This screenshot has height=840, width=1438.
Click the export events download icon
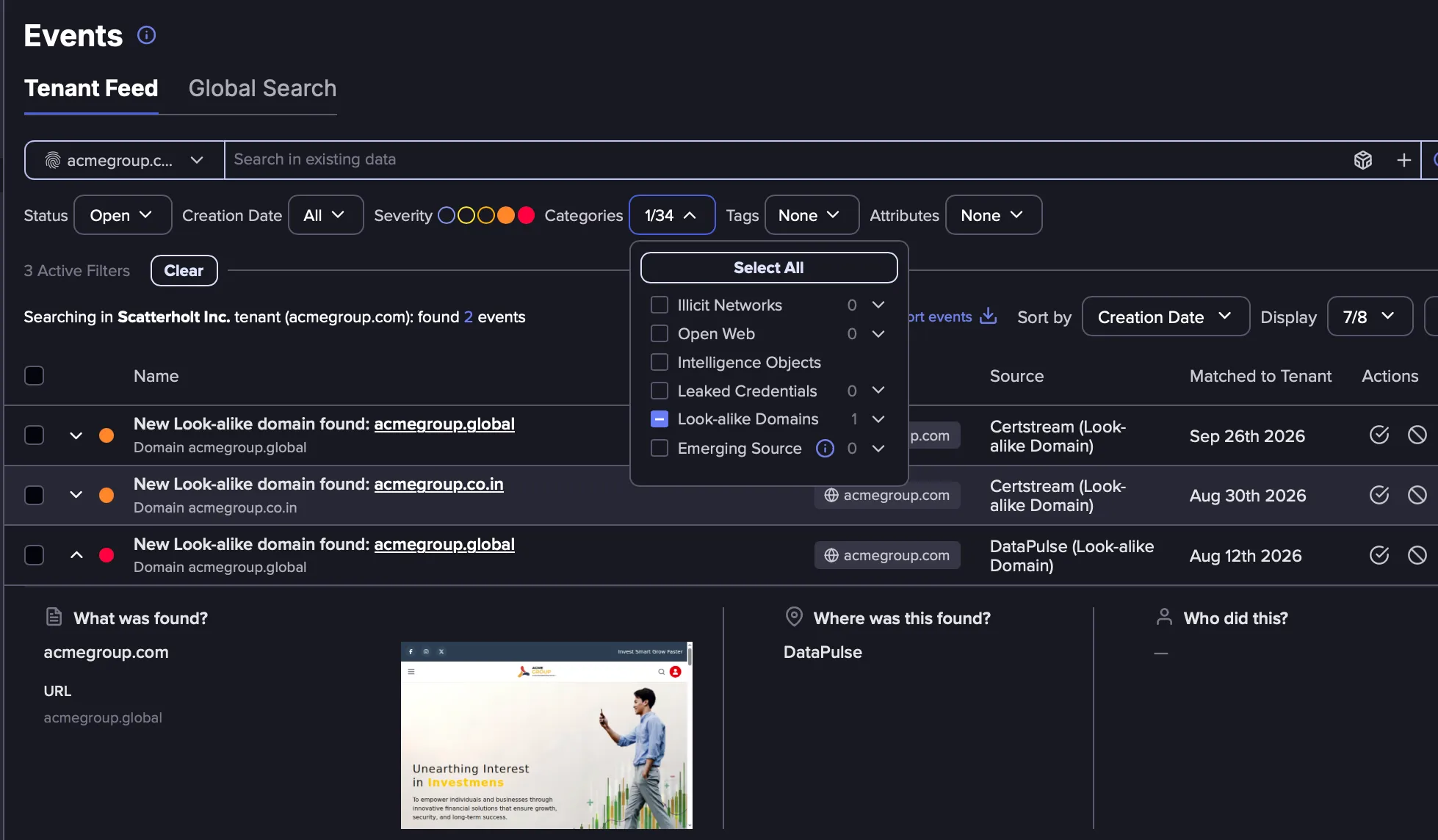pos(989,316)
